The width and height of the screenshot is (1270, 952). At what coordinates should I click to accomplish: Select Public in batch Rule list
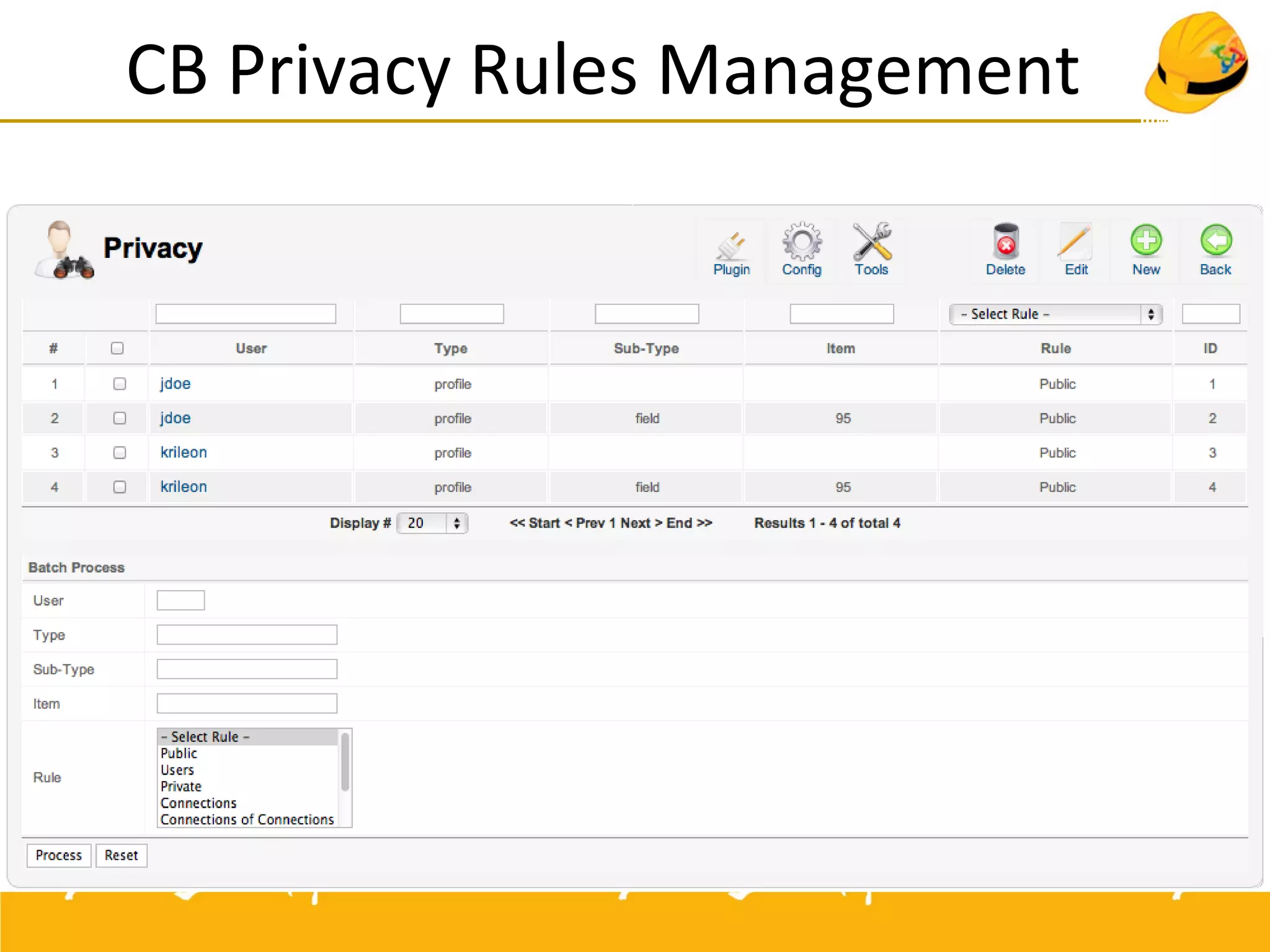[179, 754]
